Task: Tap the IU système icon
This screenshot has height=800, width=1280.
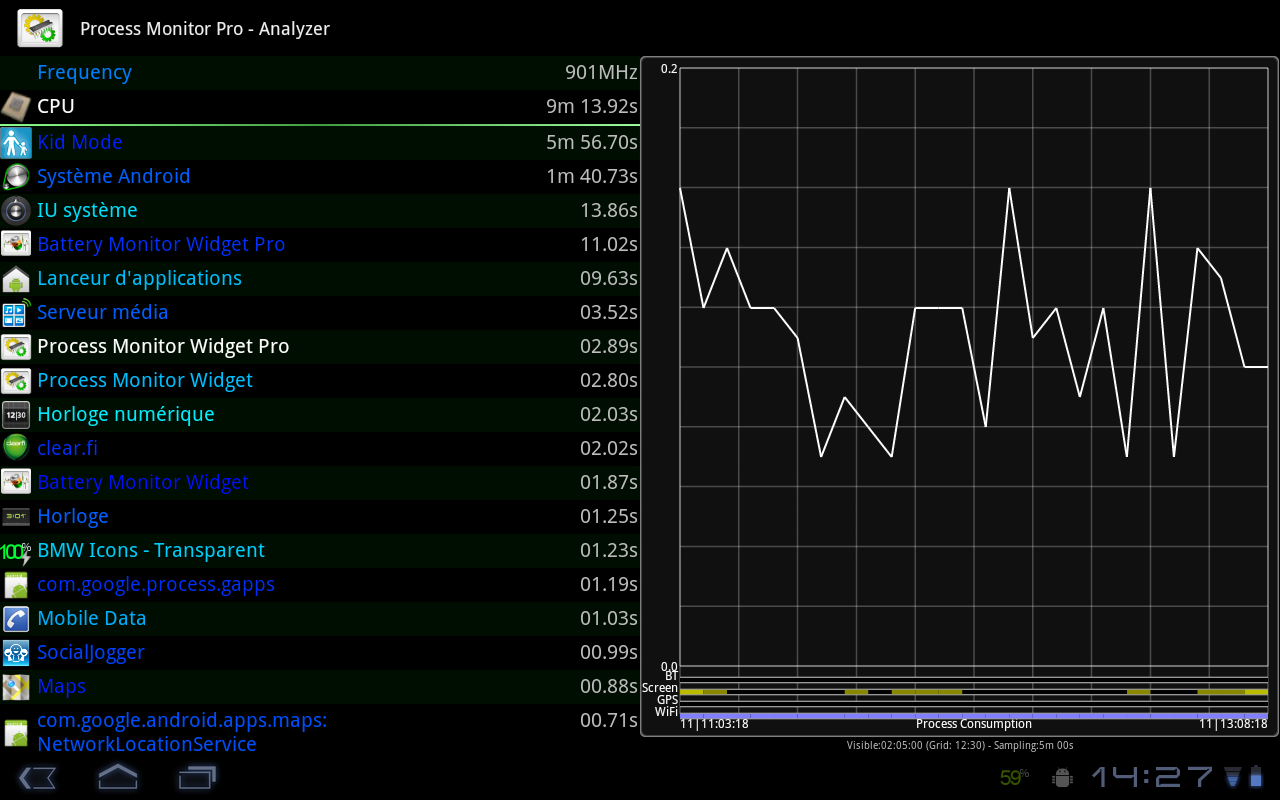Action: pyautogui.click(x=16, y=210)
